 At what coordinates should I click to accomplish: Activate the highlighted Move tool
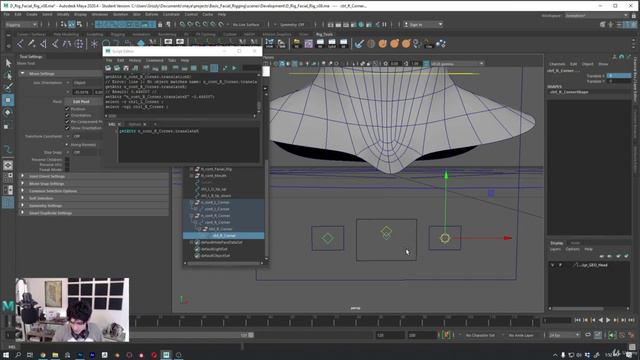(x=8, y=100)
